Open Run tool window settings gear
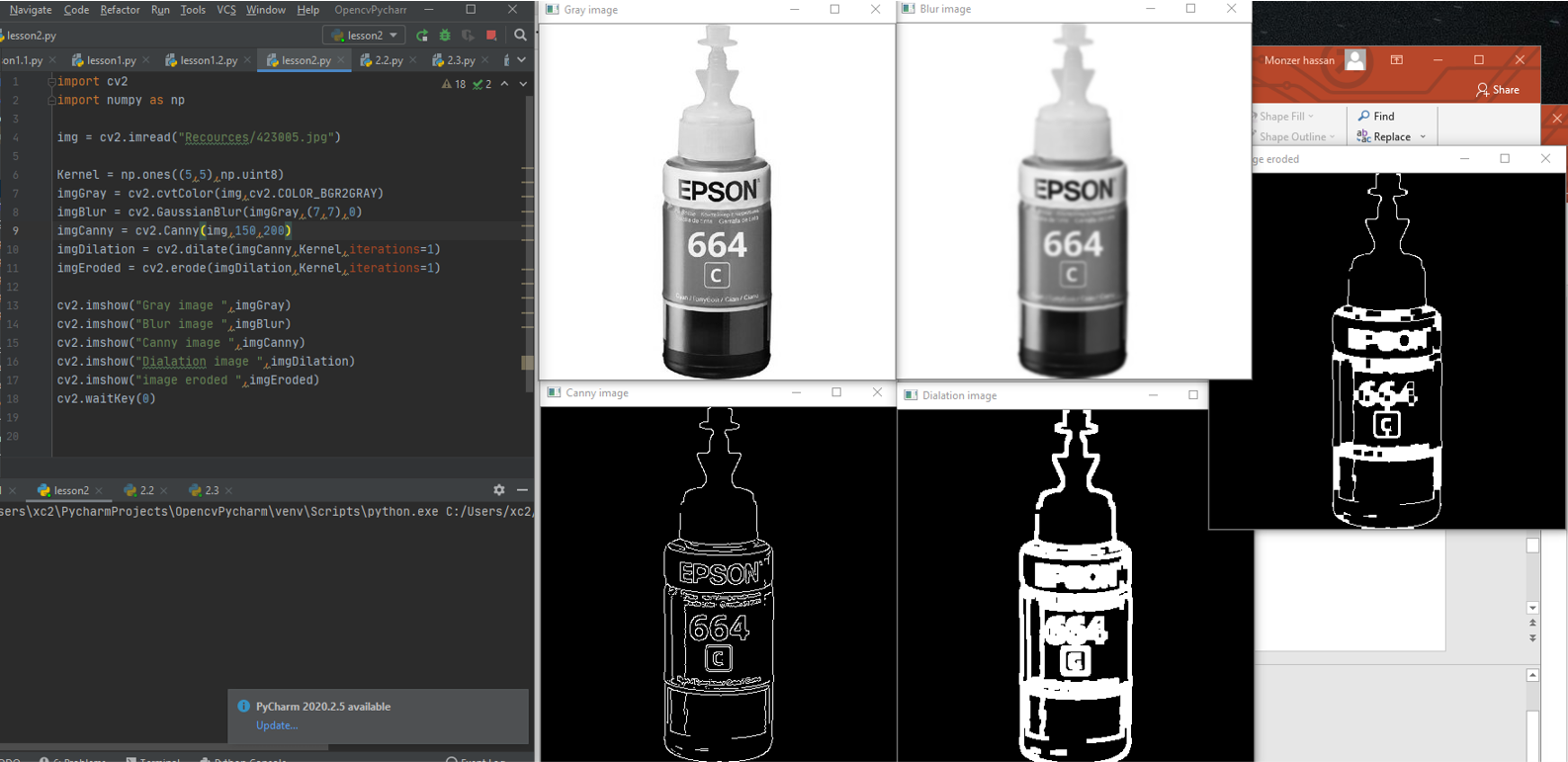 499,490
